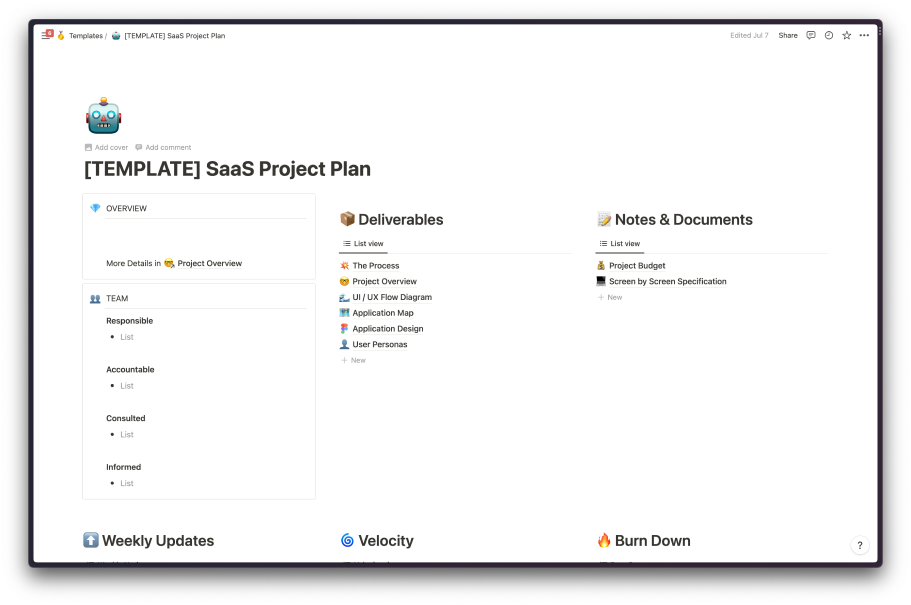Click Add cover above the title
911x605 pixels.
click(106, 148)
